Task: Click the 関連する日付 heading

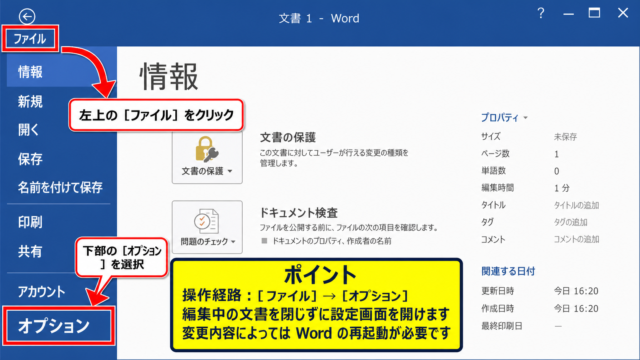Action: (508, 271)
